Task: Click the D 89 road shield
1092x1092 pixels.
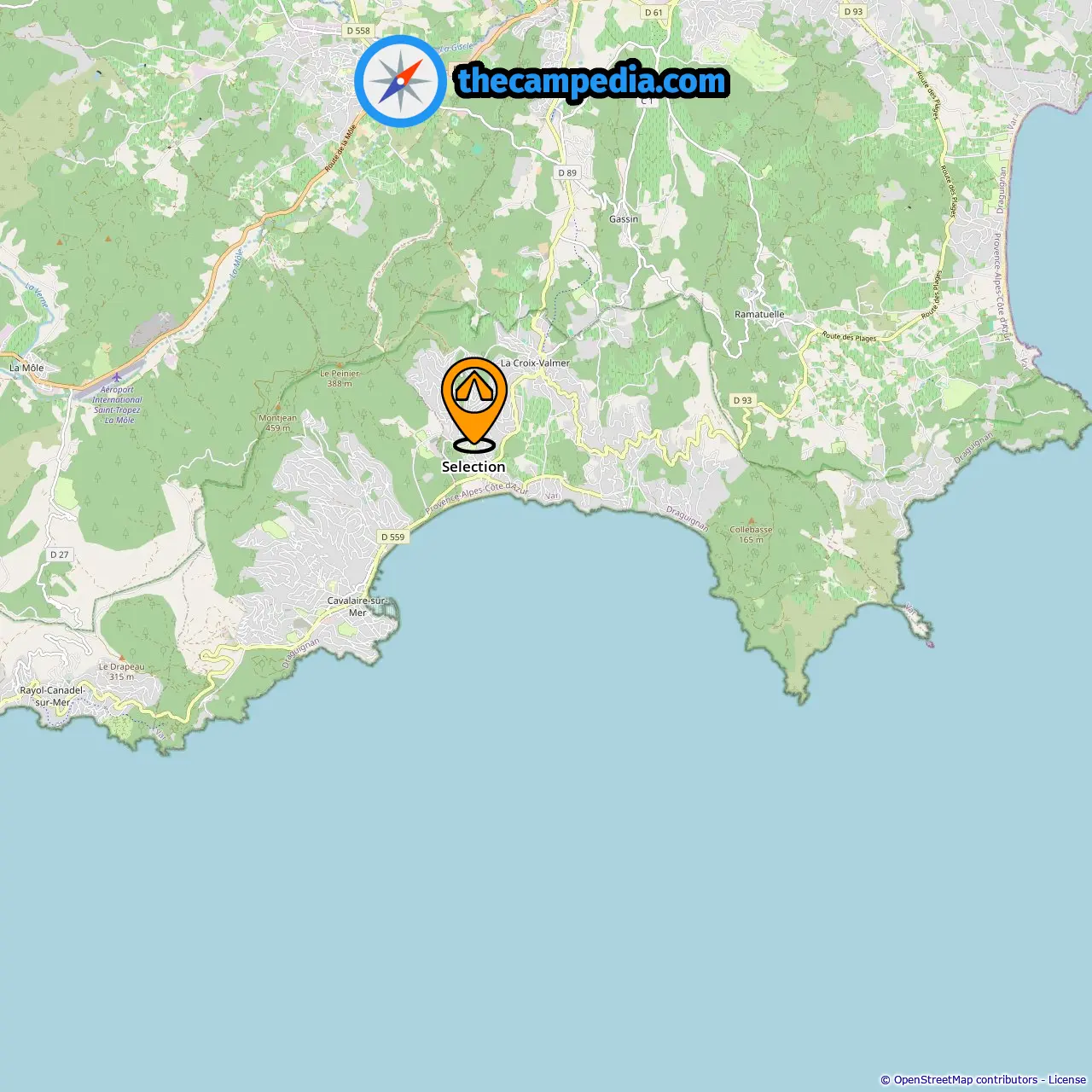Action: pos(567,172)
